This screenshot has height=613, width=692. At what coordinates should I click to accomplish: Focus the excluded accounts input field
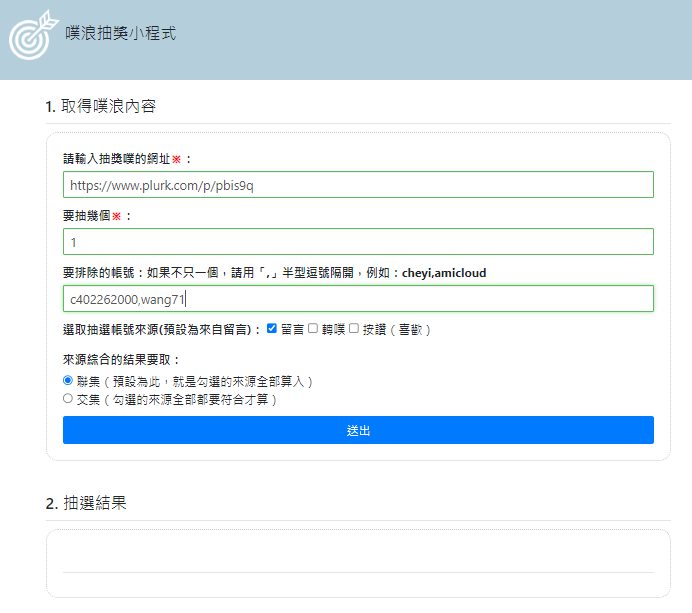point(358,299)
